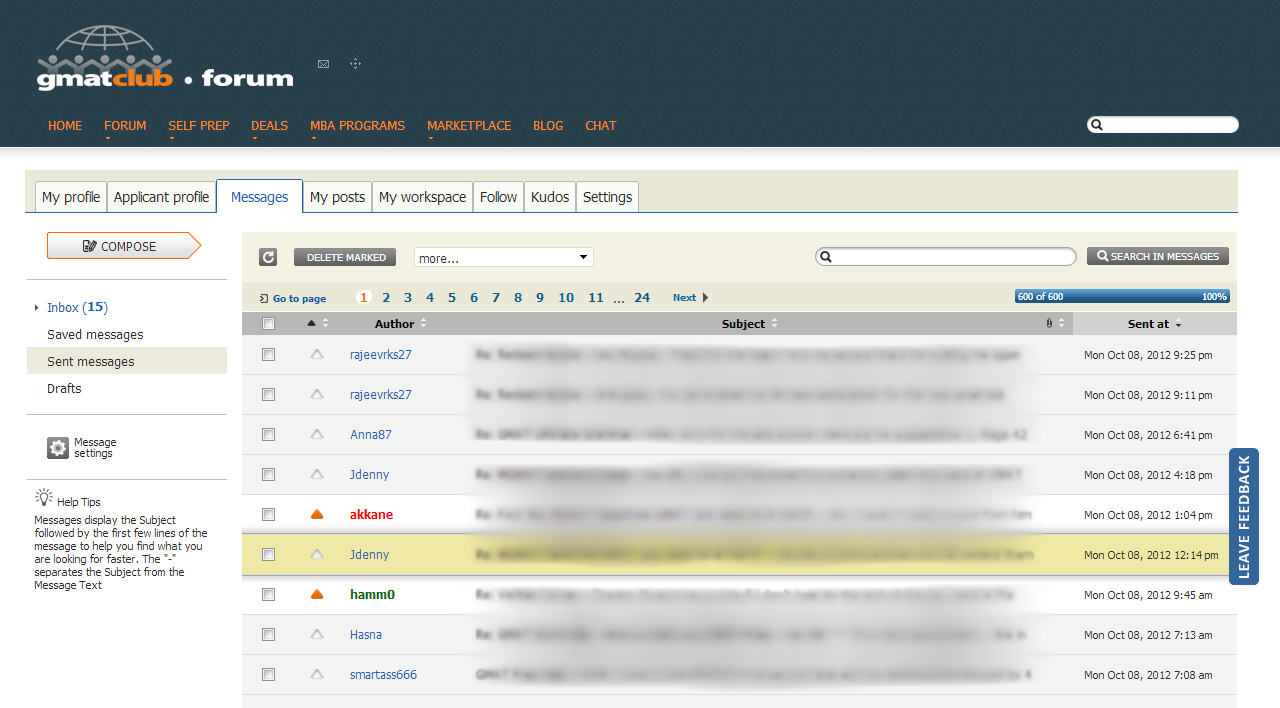Screen dimensions: 1280x708
Task: Toggle the select-all checkbox in table header
Action: (x=268, y=323)
